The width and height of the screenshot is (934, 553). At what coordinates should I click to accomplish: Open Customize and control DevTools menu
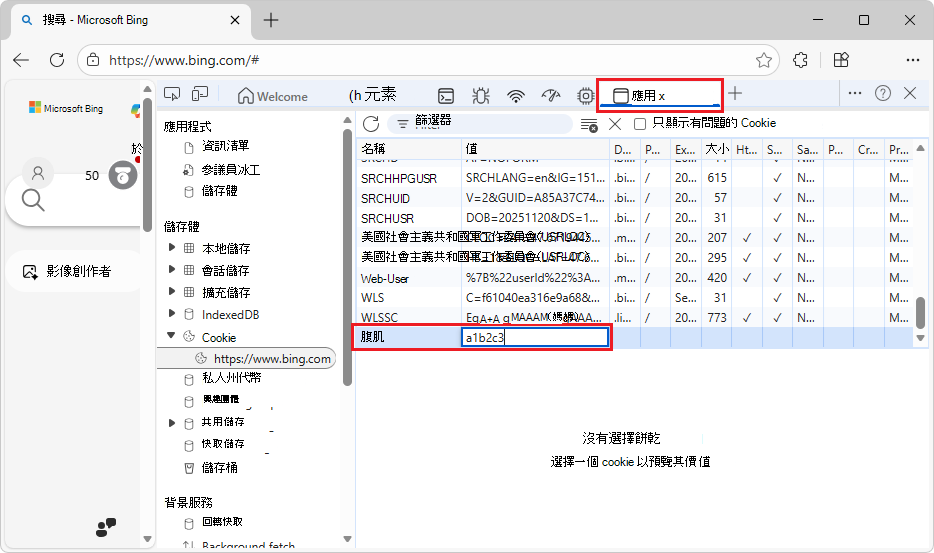click(x=855, y=93)
